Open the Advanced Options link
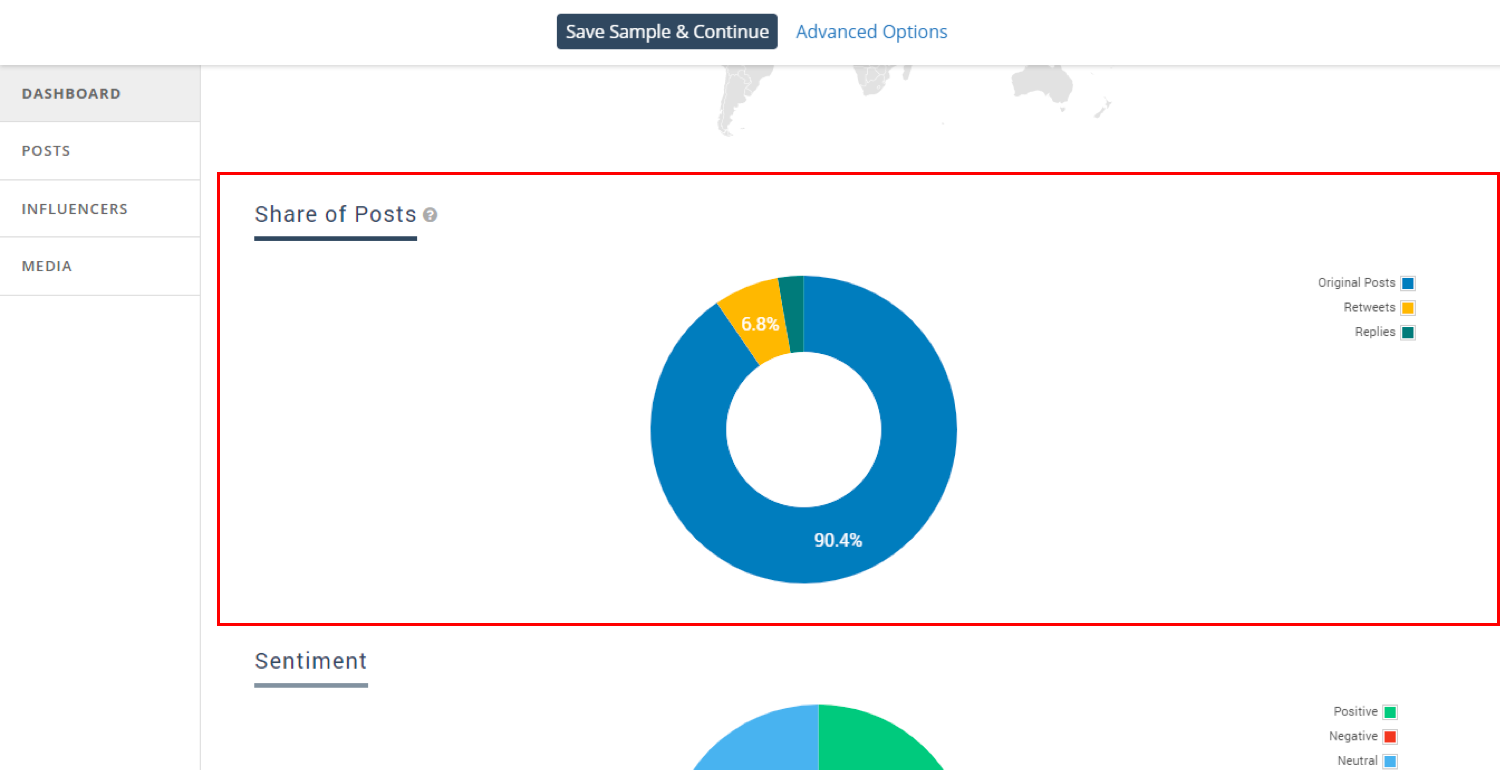Viewport: 1501px width, 770px height. click(872, 32)
